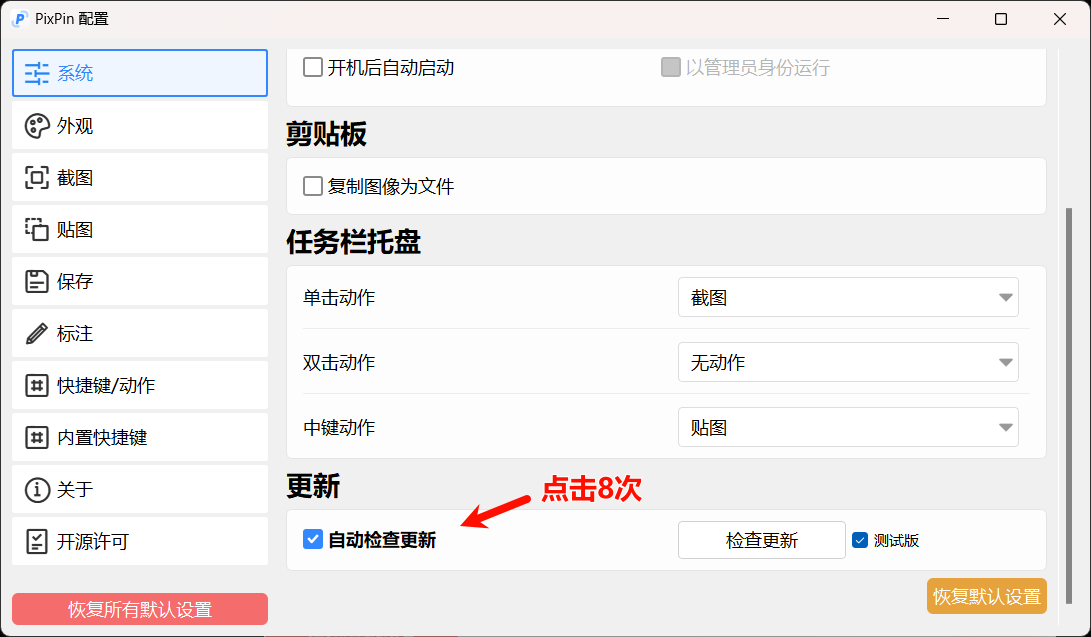Click the palette icon beside 外观
This screenshot has height=637, width=1091.
37,126
